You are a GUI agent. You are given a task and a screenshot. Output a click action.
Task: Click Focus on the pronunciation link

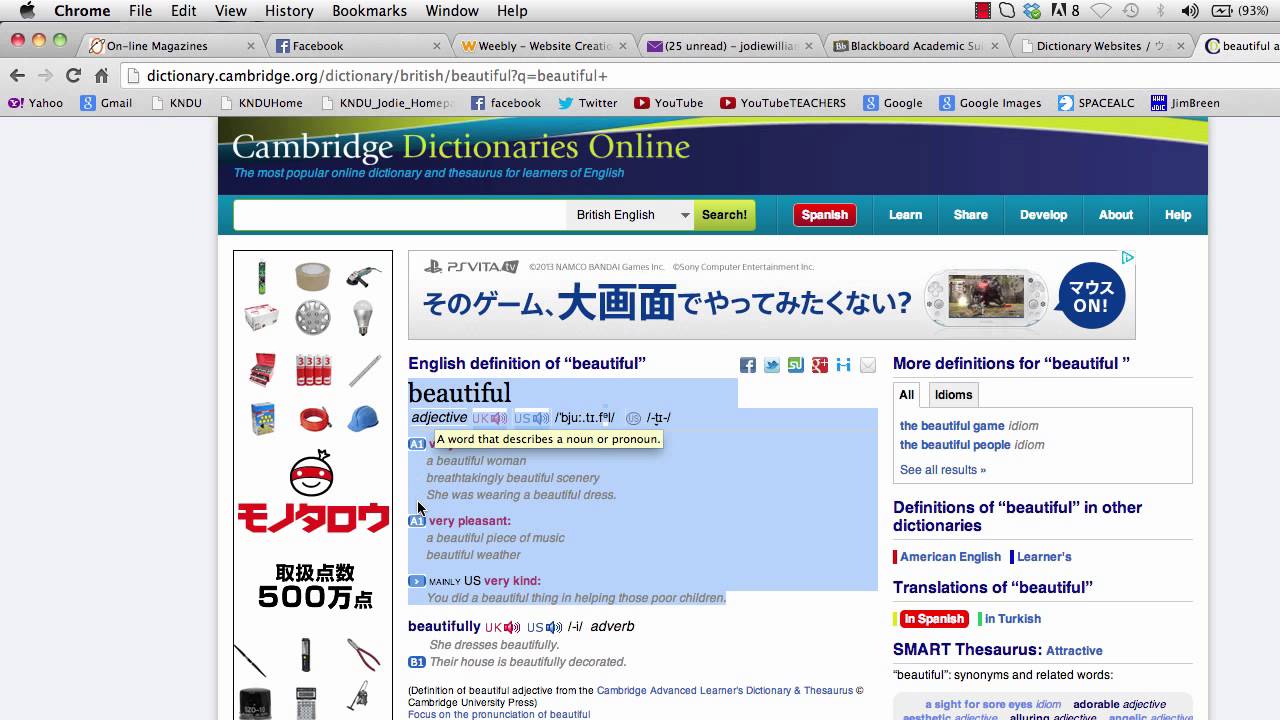(x=499, y=714)
